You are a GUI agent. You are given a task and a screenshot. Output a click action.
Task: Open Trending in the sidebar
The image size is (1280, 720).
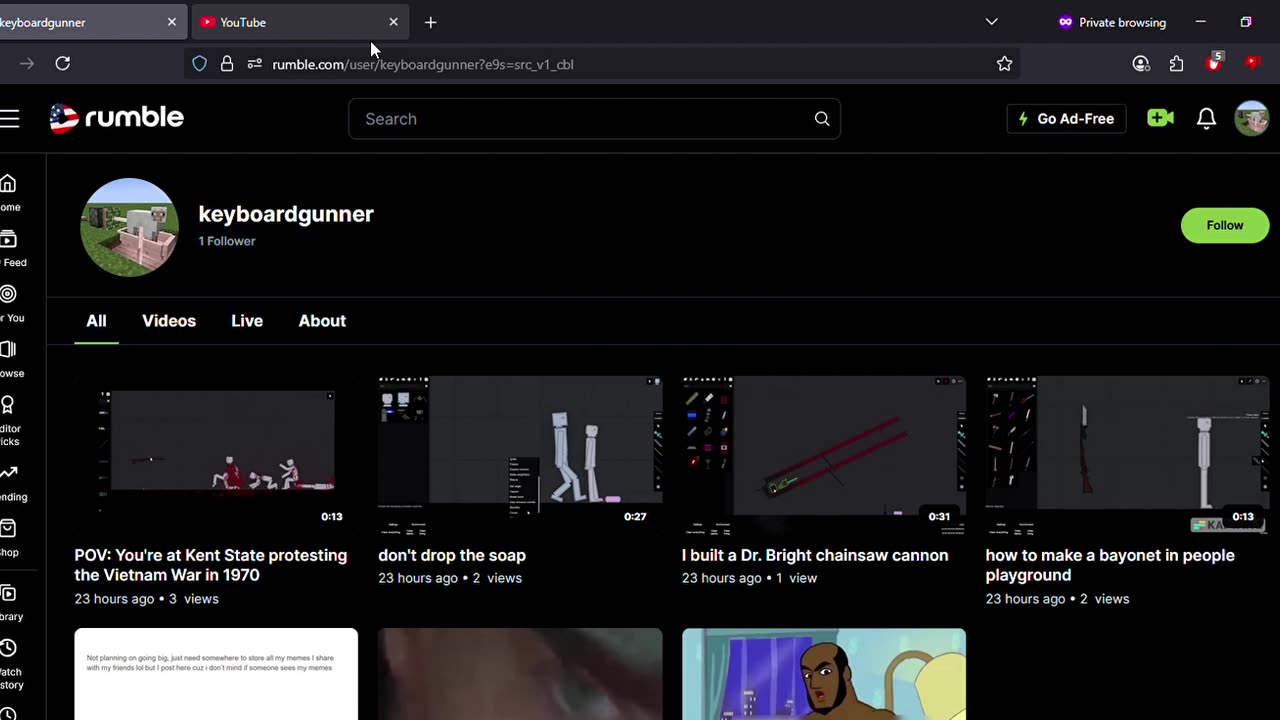[10, 483]
